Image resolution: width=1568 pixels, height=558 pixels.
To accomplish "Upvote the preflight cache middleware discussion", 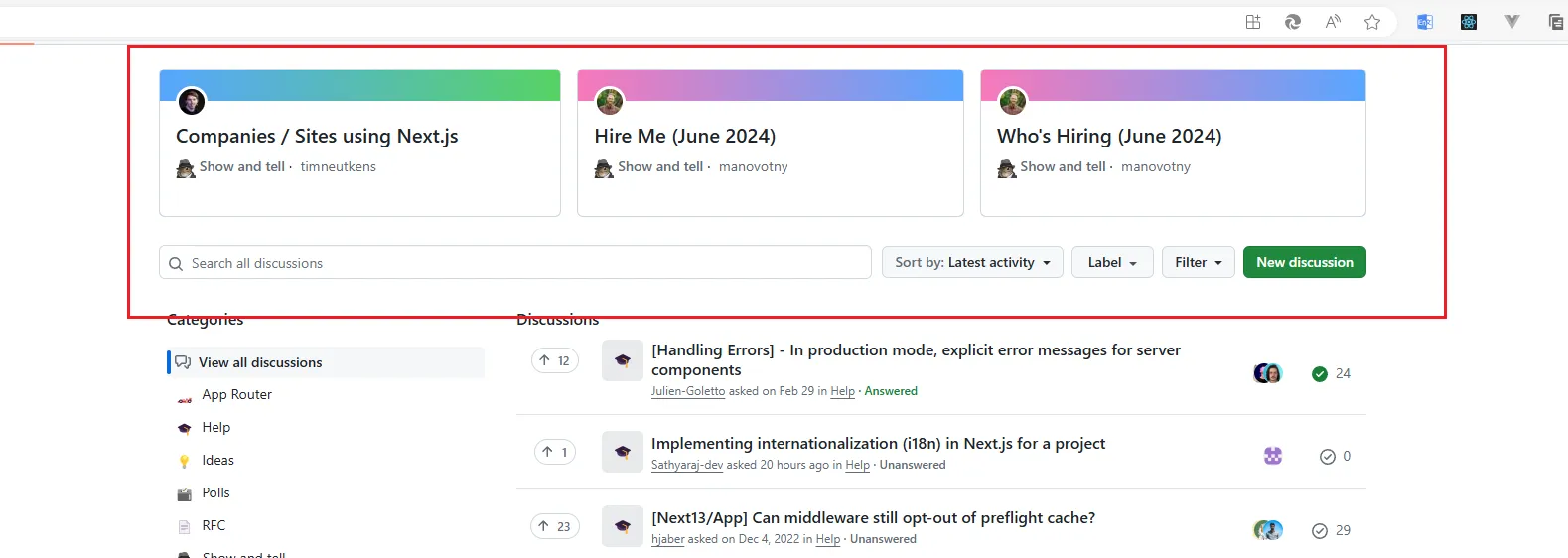I will pos(555,526).
